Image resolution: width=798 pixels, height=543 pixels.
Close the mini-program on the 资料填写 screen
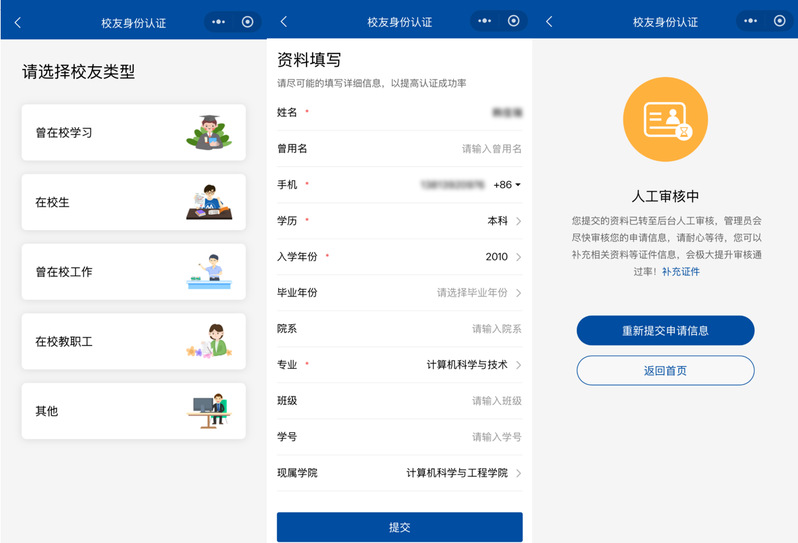tap(514, 21)
